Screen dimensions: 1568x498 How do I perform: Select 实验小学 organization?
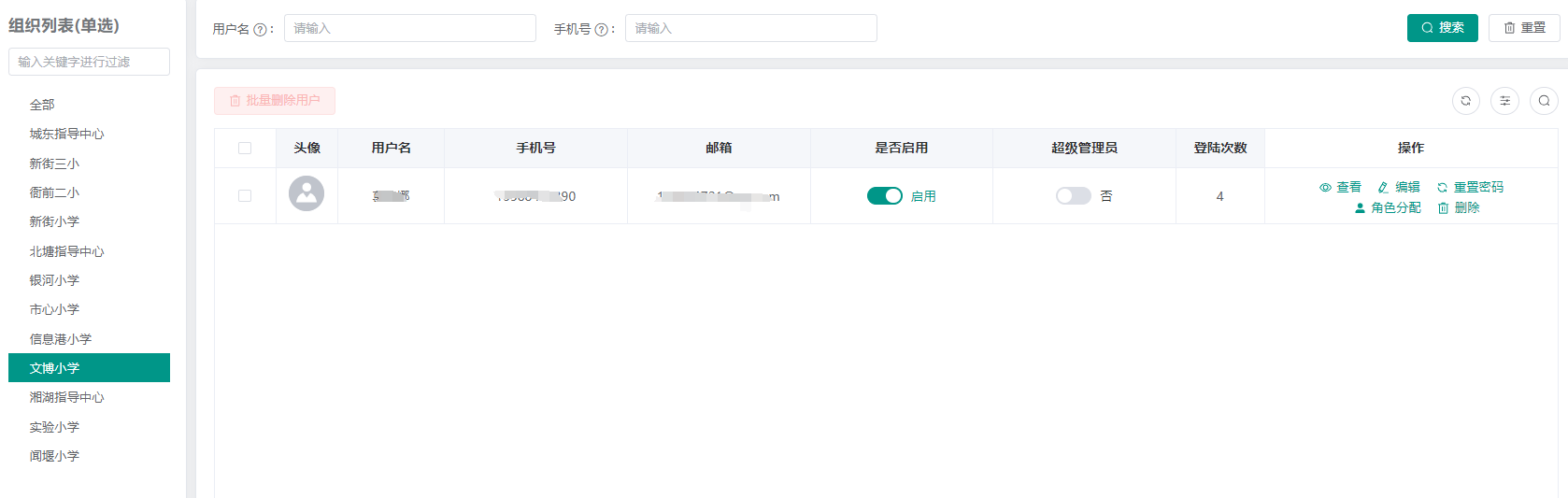pos(89,427)
